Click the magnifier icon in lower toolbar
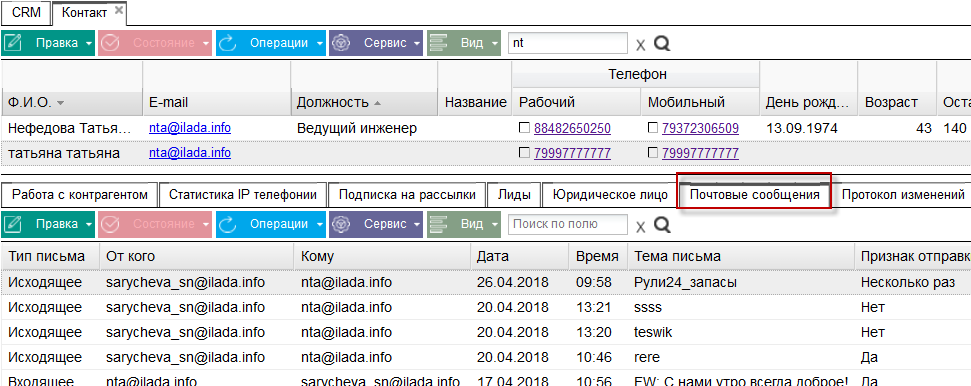 [662, 224]
